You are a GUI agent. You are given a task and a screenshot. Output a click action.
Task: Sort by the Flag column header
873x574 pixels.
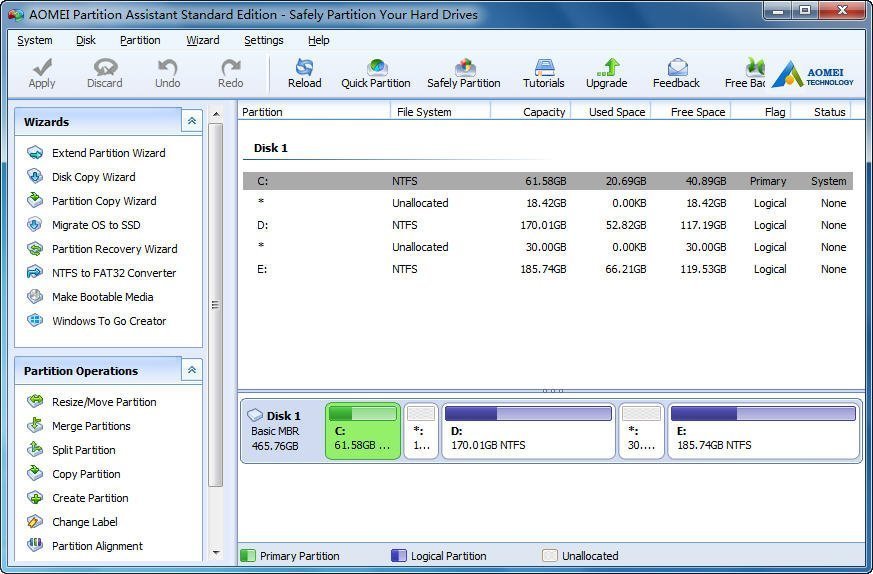[761, 112]
